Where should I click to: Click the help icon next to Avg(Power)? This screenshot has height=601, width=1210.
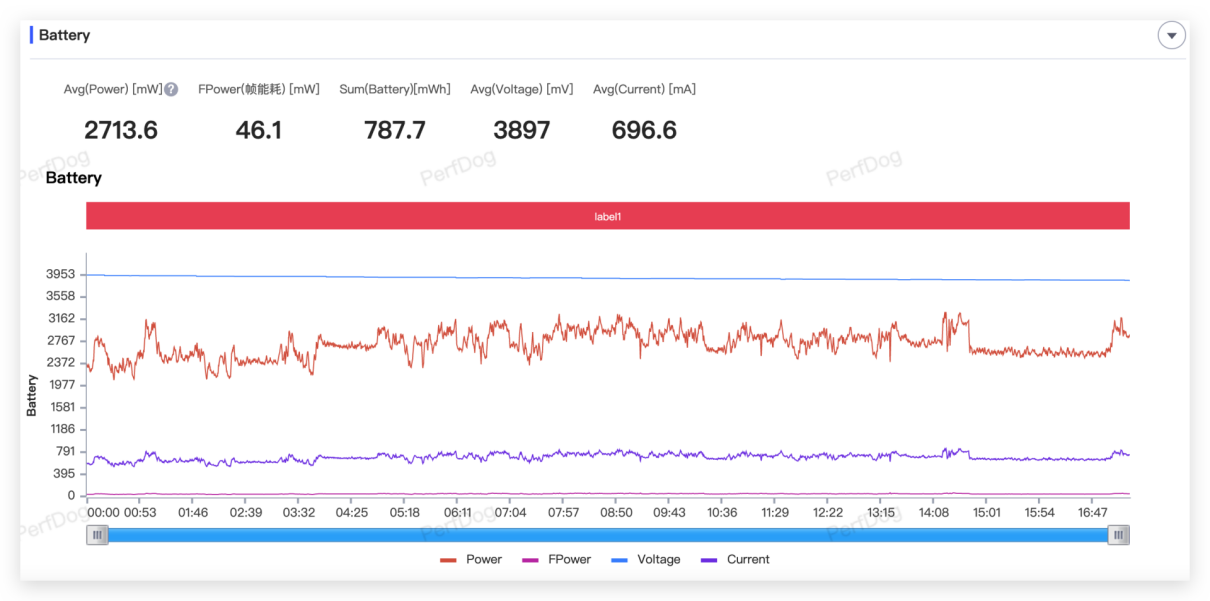pos(171,89)
